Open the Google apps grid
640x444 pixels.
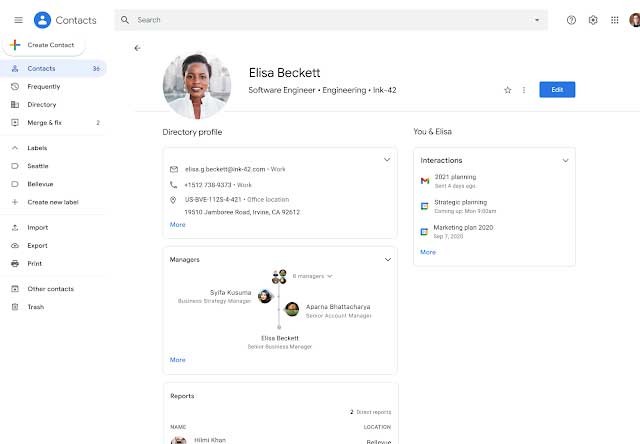pyautogui.click(x=614, y=20)
